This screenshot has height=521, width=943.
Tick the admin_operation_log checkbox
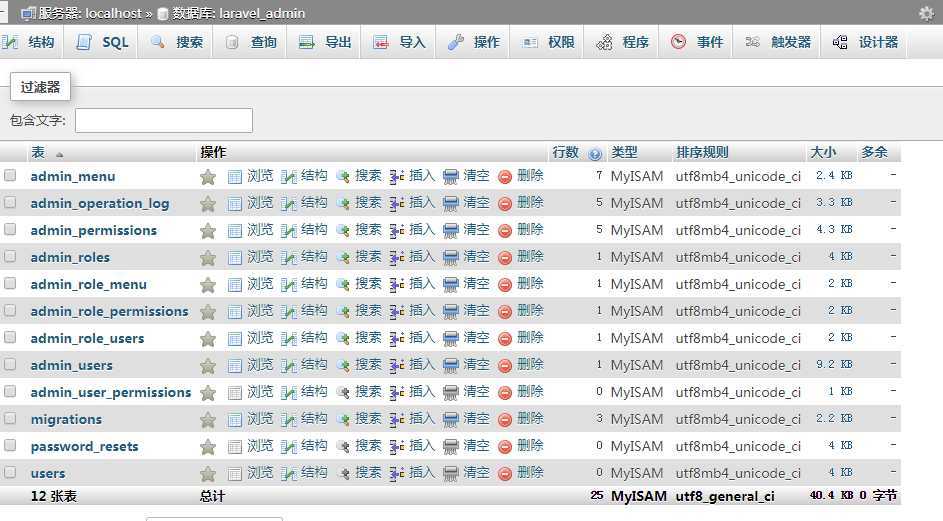click(10, 202)
